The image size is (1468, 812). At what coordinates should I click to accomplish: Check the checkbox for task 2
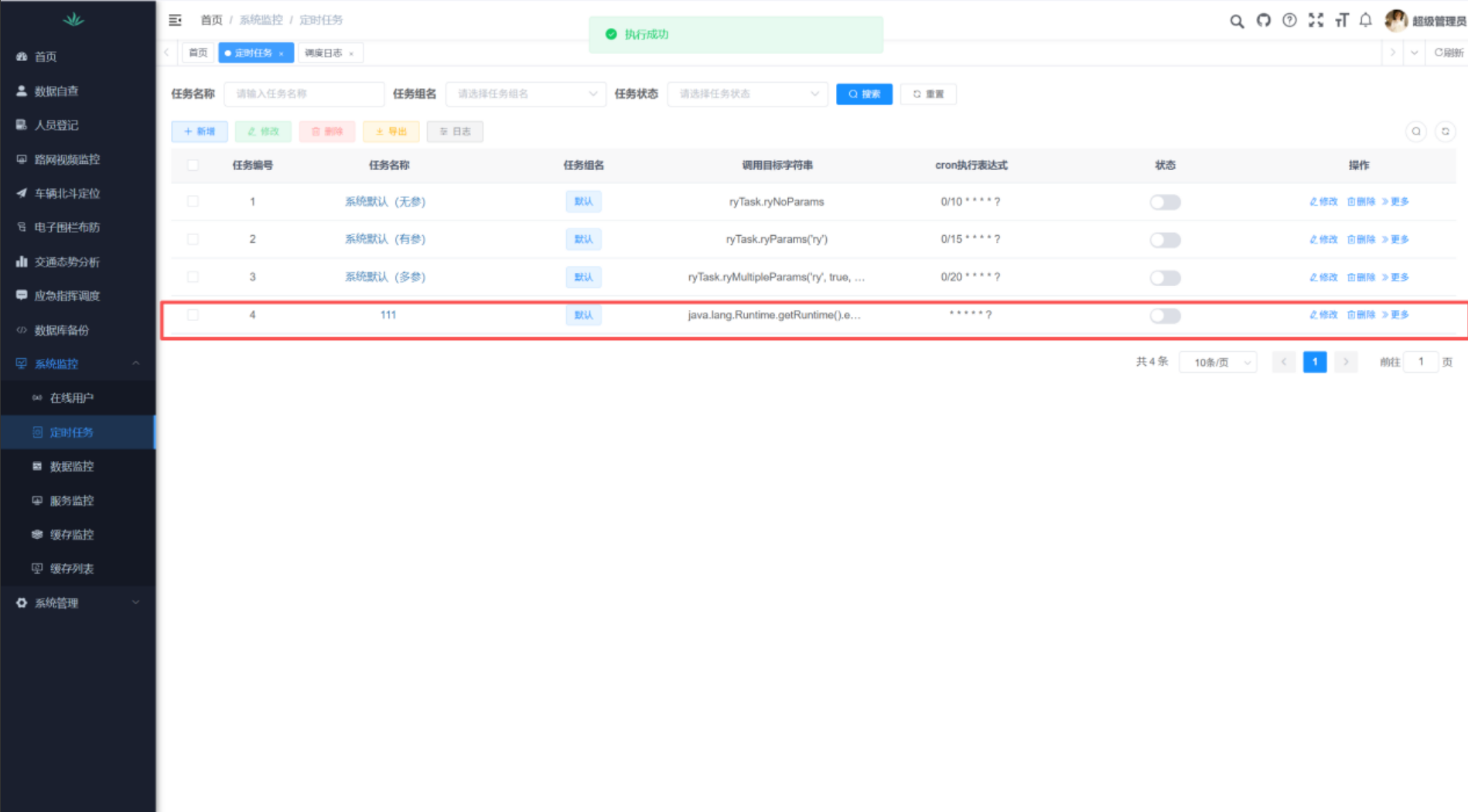pyautogui.click(x=193, y=239)
